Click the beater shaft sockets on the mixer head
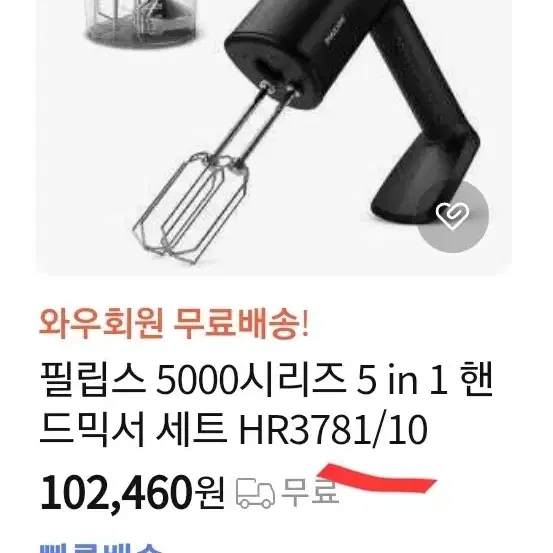 tap(280, 88)
